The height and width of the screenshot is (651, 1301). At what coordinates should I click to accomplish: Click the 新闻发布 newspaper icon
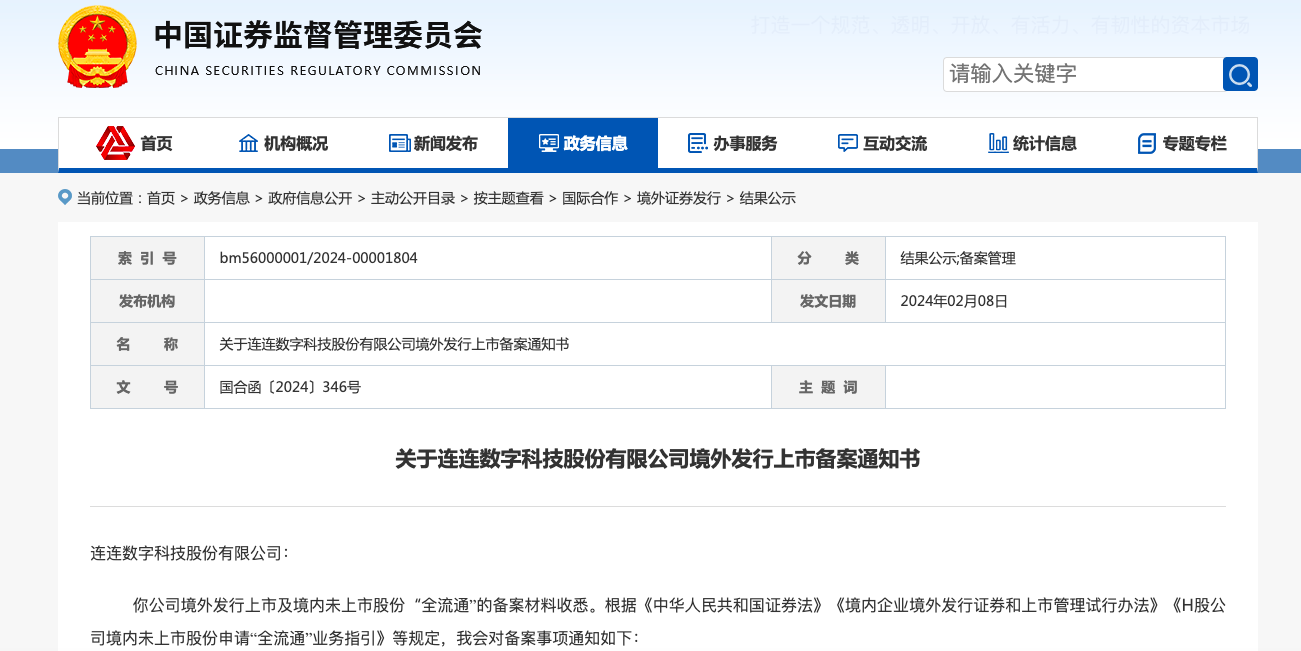tap(399, 143)
